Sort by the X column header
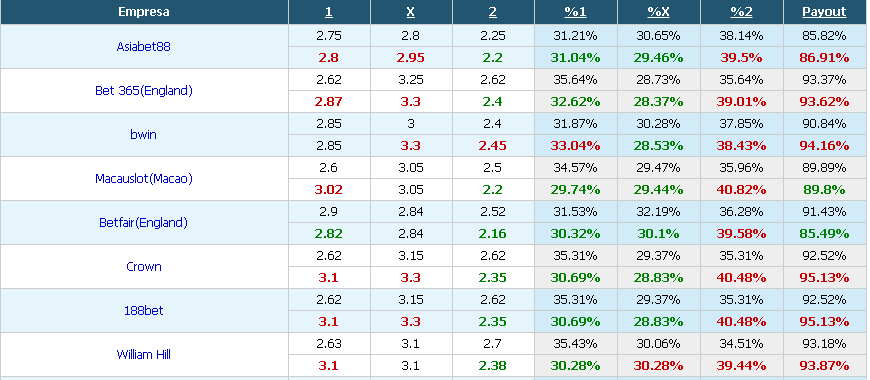The width and height of the screenshot is (870, 380). coord(411,12)
